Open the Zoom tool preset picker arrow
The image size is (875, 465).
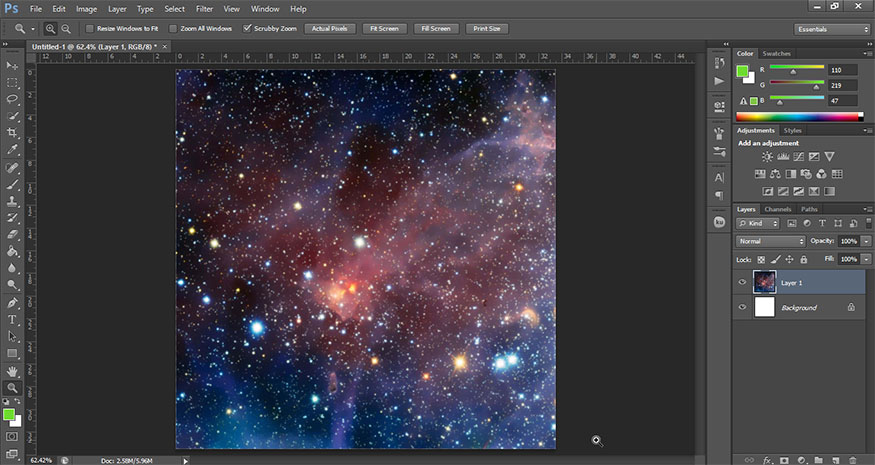point(32,29)
